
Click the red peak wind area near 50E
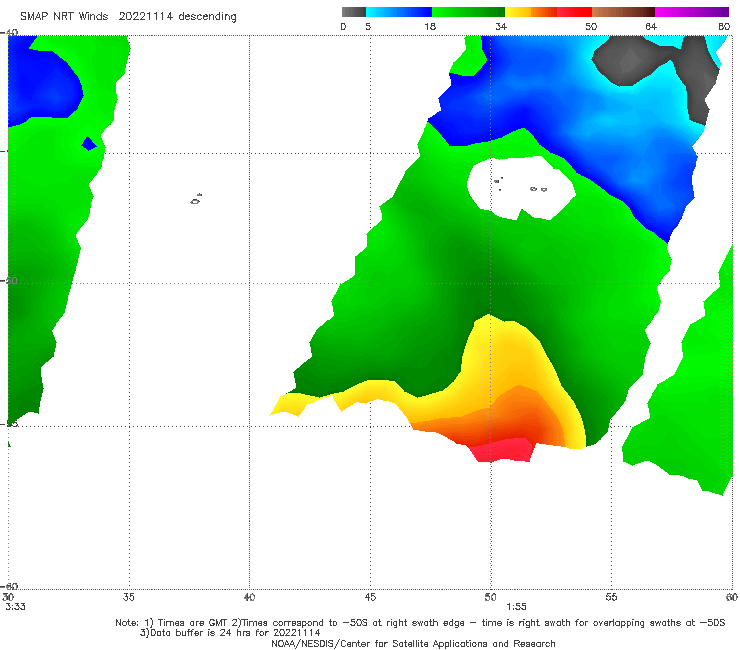coord(503,451)
